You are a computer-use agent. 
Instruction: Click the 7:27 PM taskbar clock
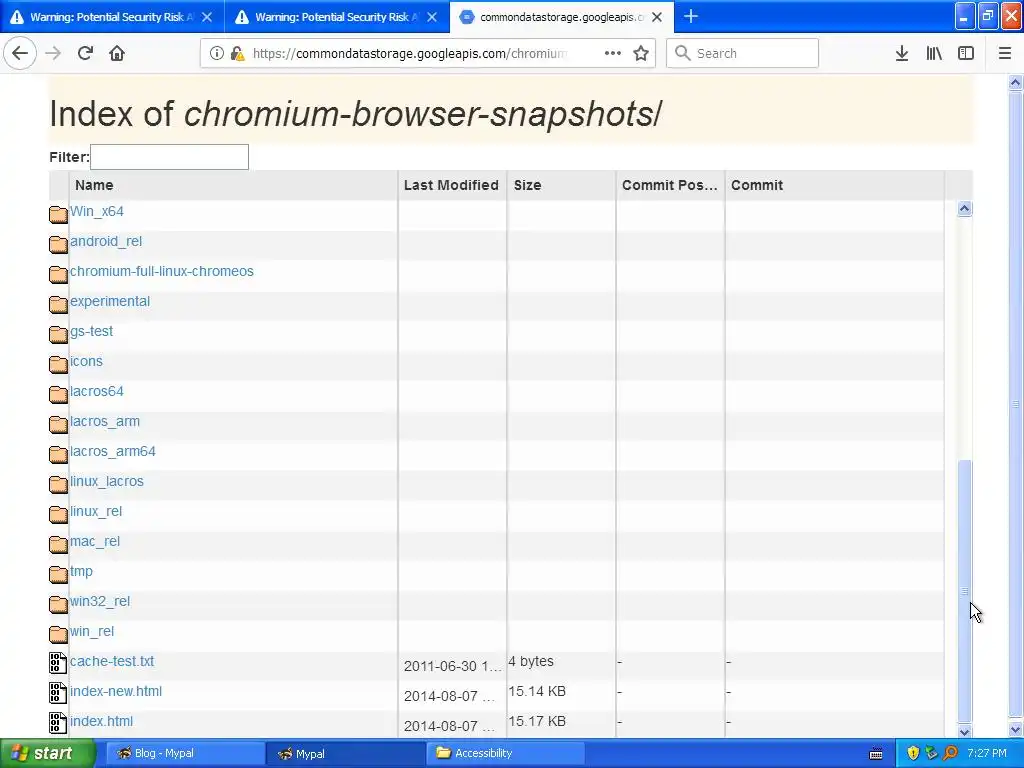tap(987, 754)
